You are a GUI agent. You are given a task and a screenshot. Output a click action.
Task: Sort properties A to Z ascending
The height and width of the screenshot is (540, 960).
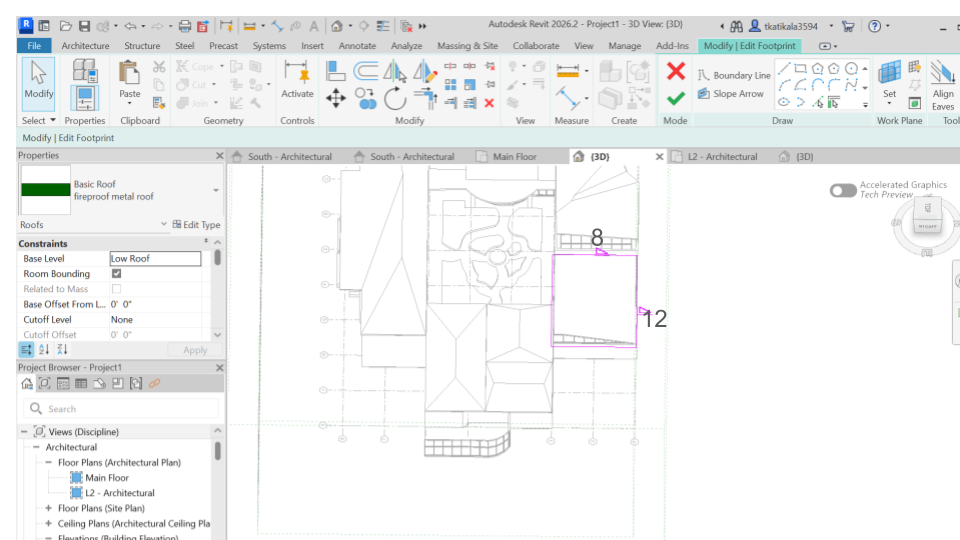coord(44,350)
